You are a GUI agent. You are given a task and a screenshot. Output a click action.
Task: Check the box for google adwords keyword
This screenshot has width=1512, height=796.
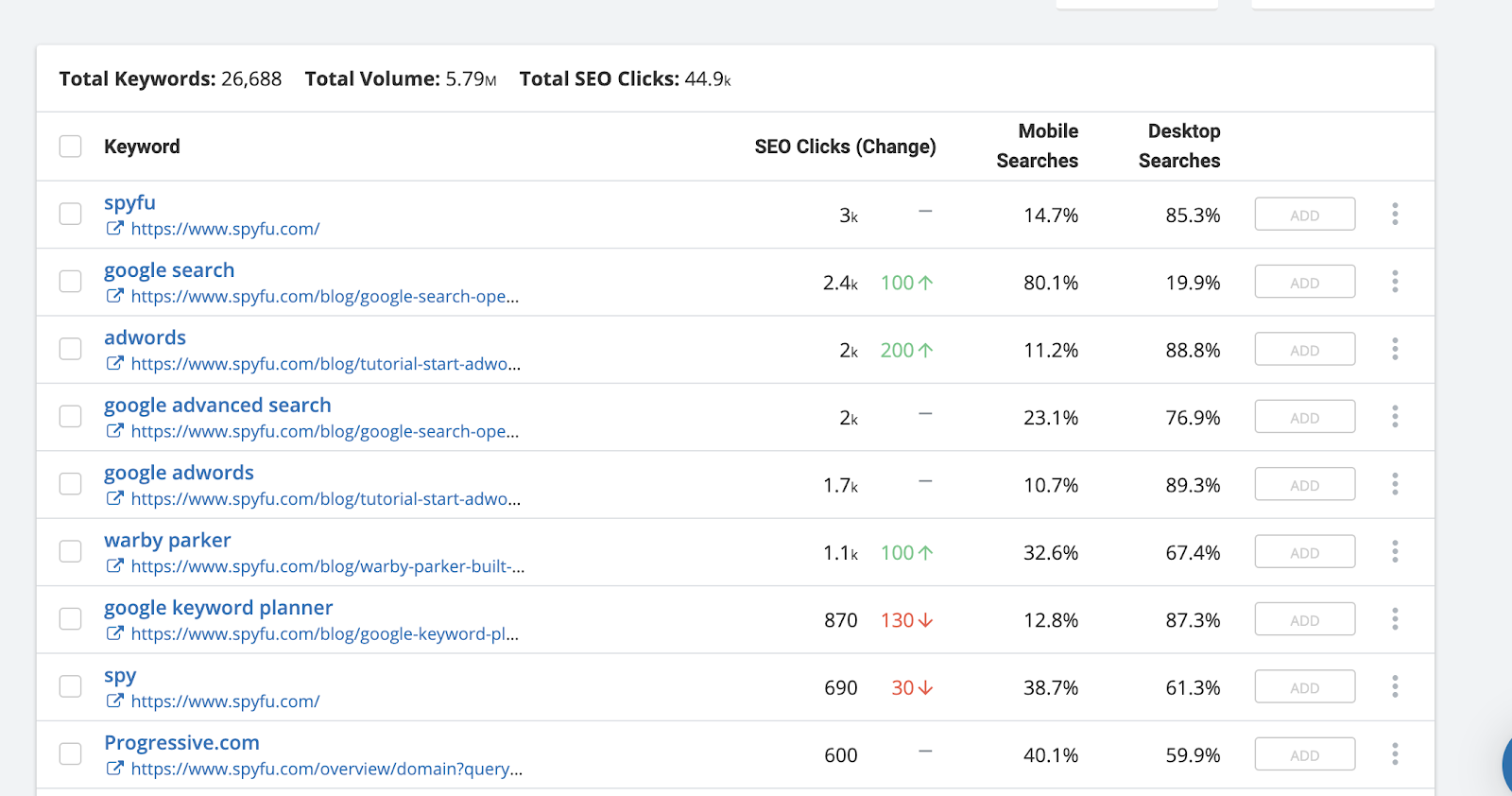coord(70,484)
